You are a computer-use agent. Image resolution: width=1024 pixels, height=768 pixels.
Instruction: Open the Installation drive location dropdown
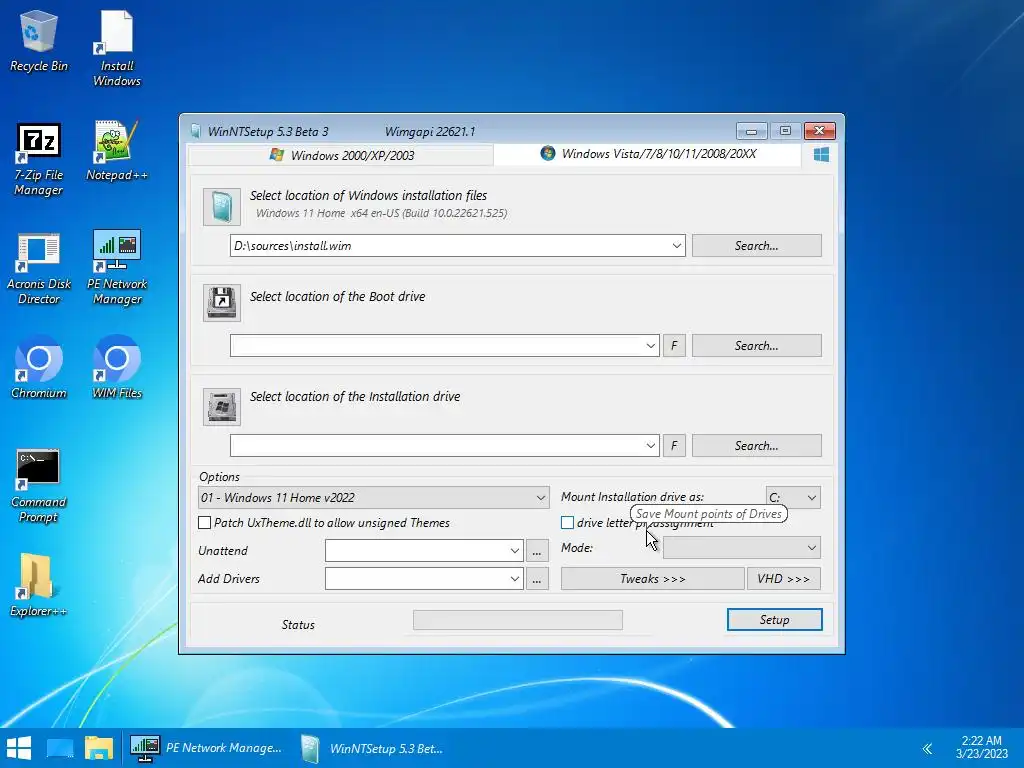click(x=650, y=445)
